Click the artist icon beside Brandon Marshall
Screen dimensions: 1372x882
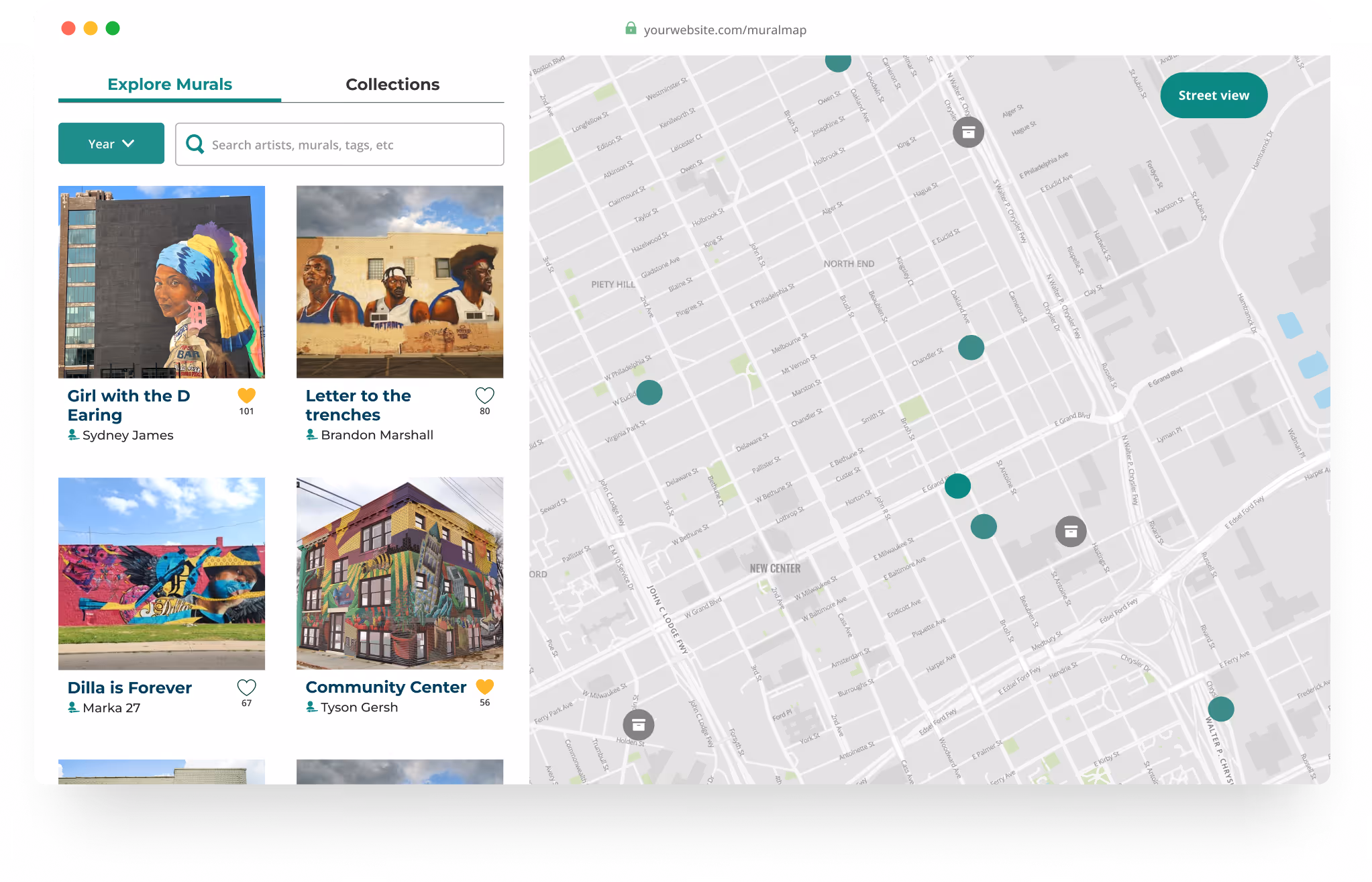pos(311,435)
